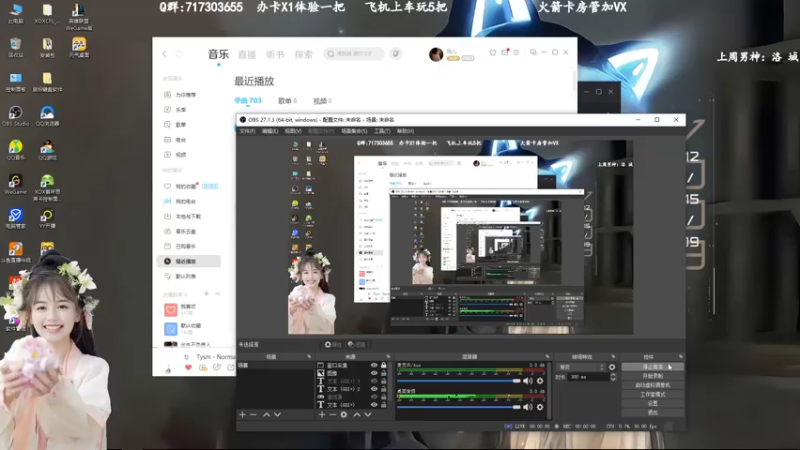Open OBS 场景集合(S) menu

pos(354,131)
